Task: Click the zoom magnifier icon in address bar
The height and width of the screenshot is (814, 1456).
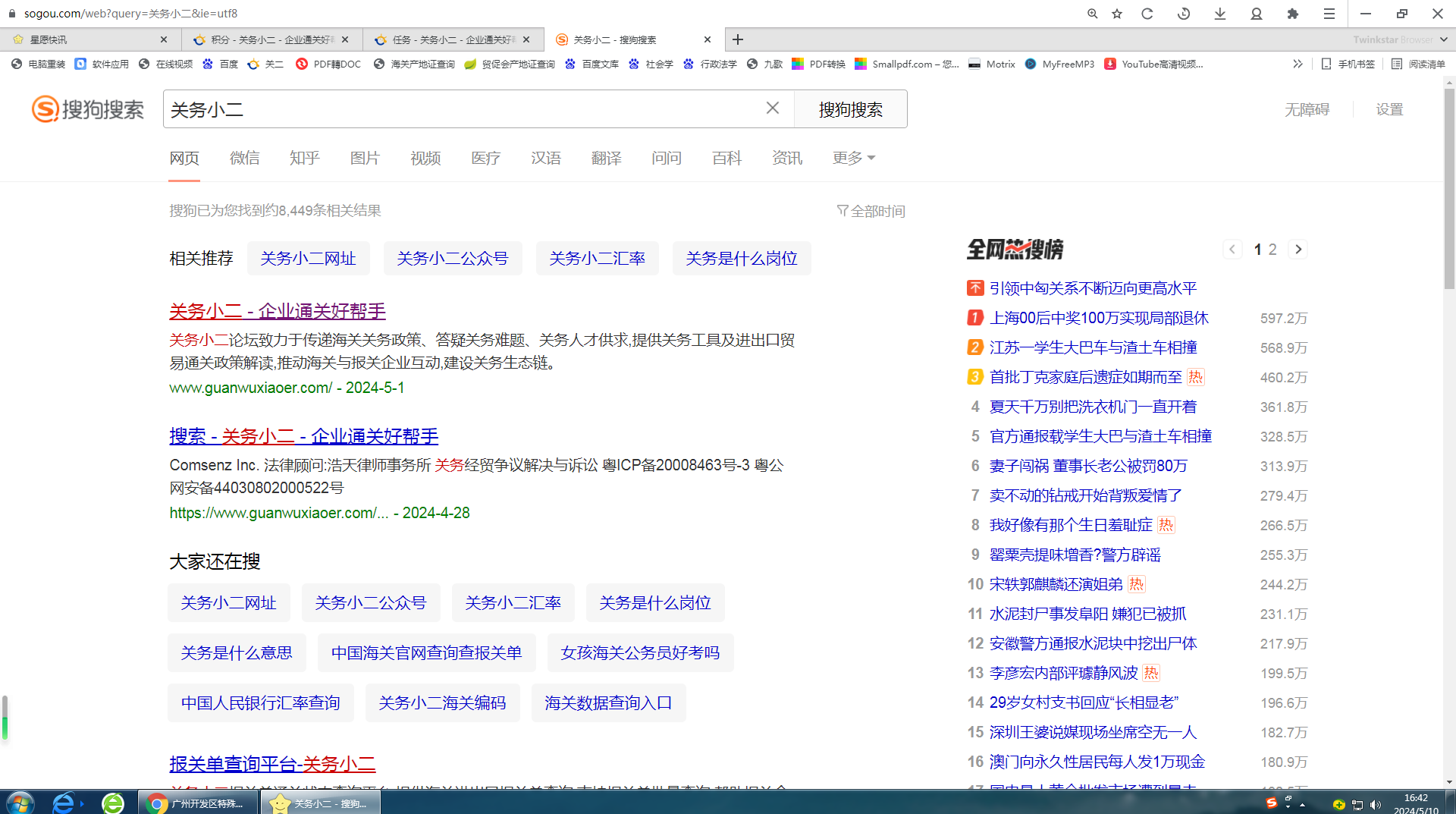Action: pos(1092,14)
